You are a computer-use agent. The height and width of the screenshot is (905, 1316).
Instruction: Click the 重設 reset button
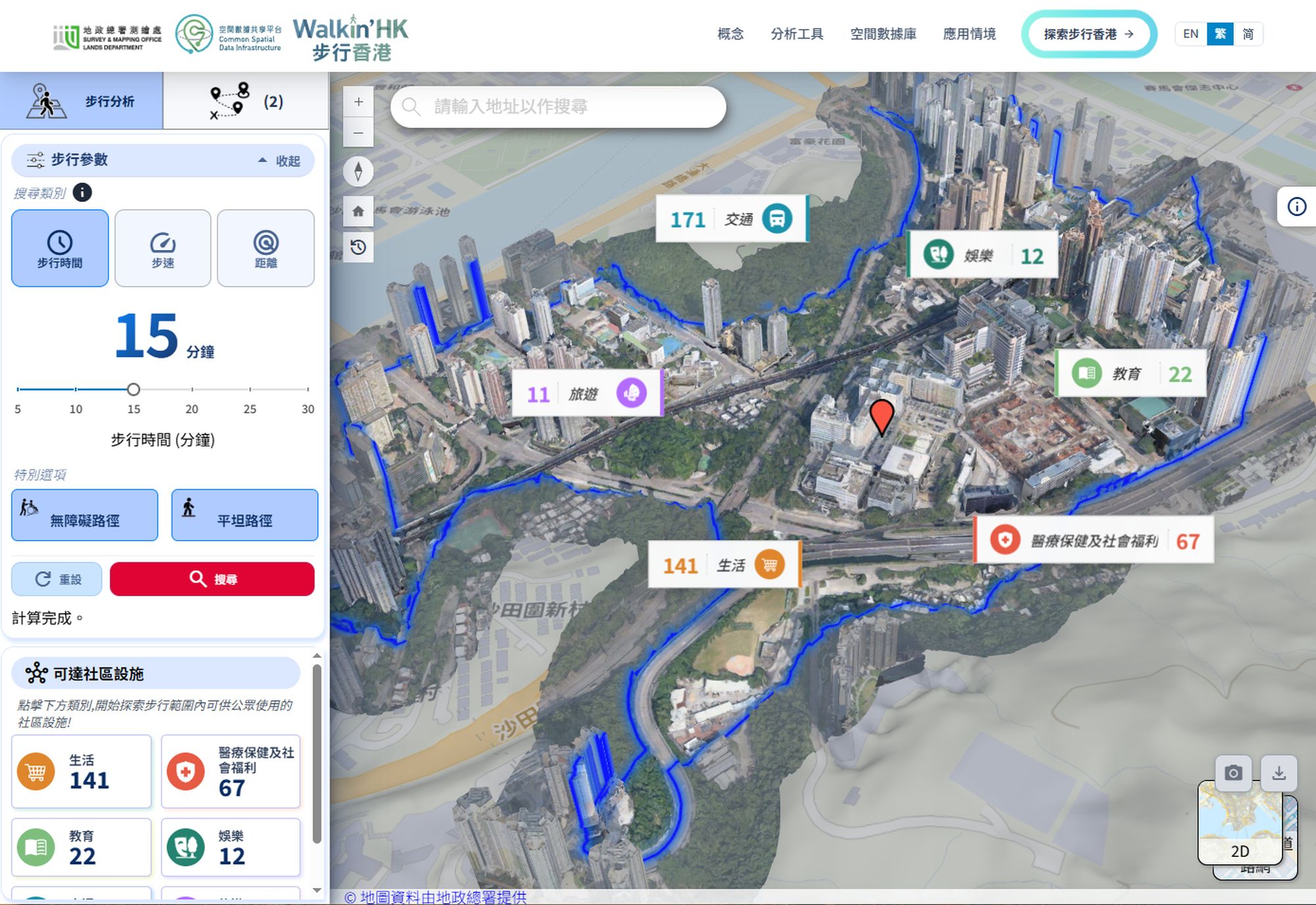coord(57,579)
